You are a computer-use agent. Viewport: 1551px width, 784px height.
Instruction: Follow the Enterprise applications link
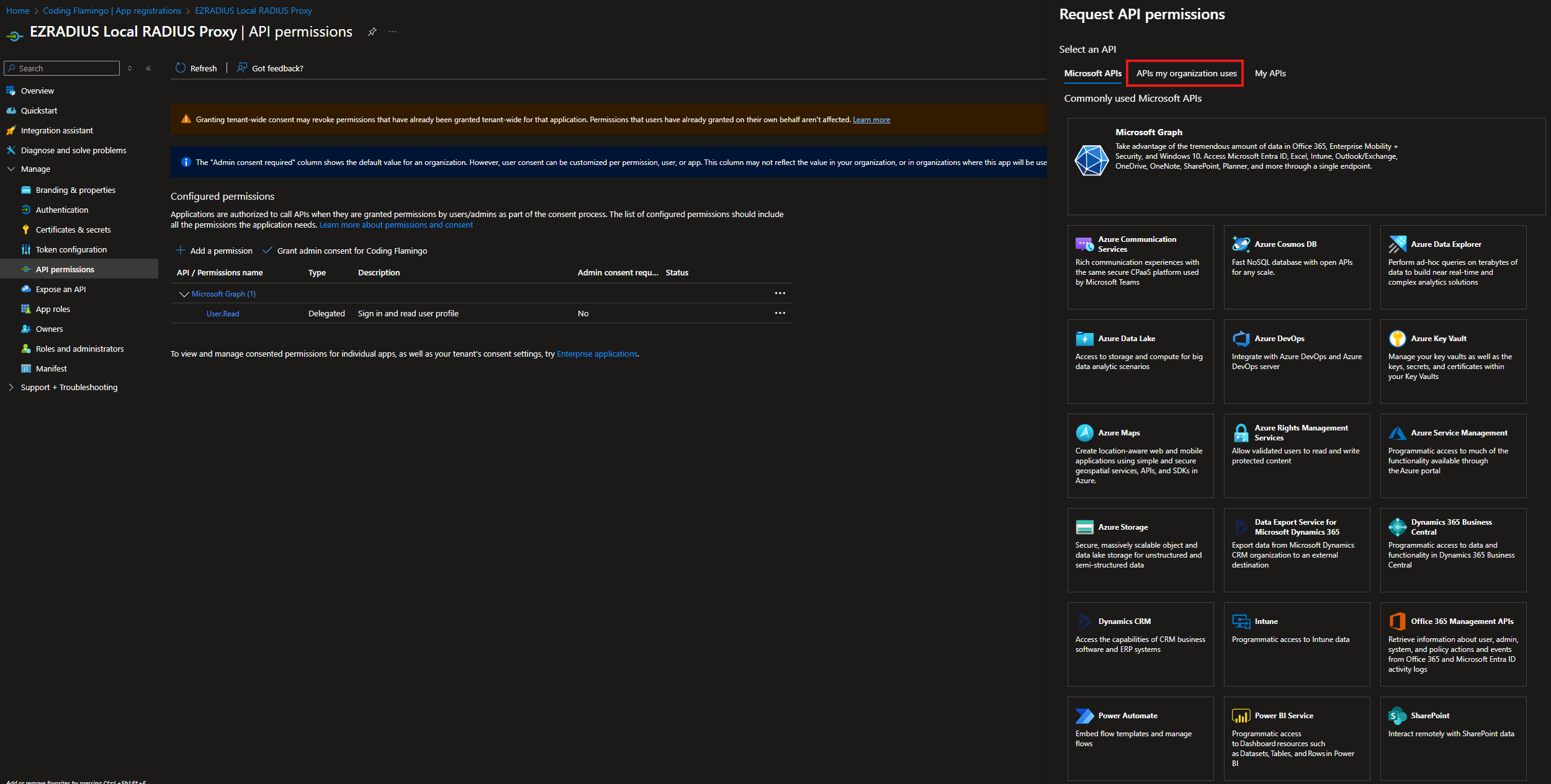click(596, 354)
